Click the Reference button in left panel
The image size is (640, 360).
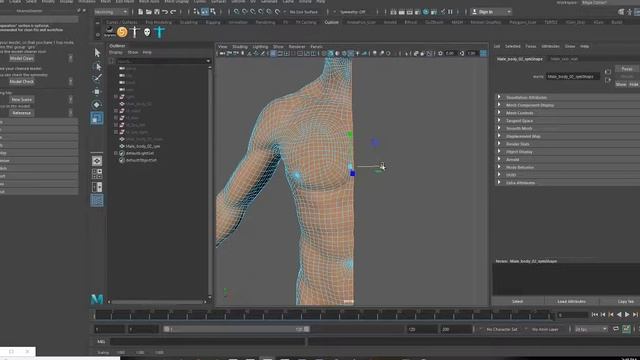(22, 113)
